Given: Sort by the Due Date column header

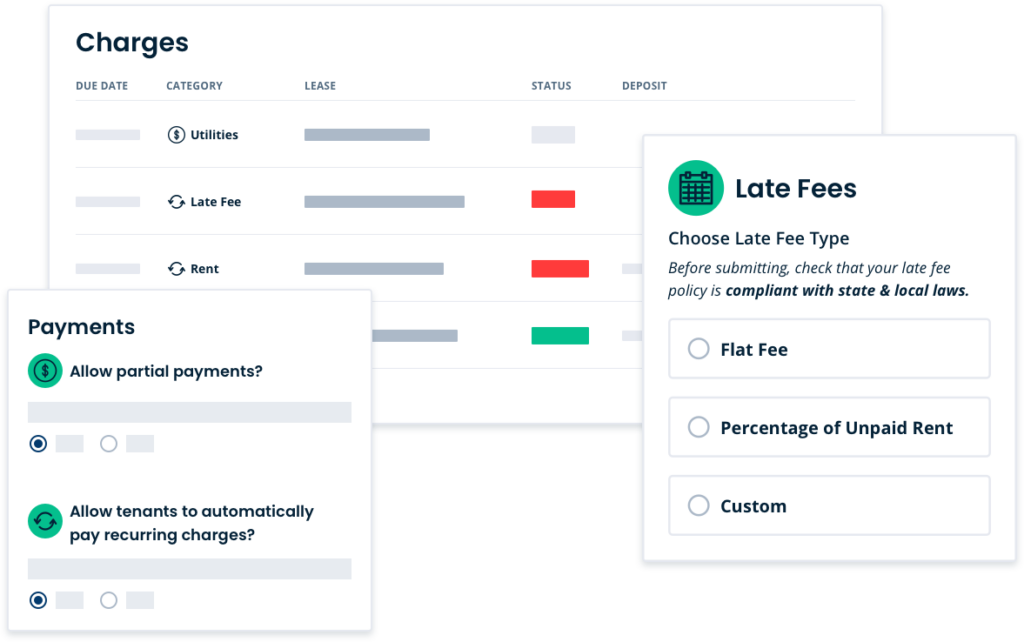Looking at the screenshot, I should (102, 86).
